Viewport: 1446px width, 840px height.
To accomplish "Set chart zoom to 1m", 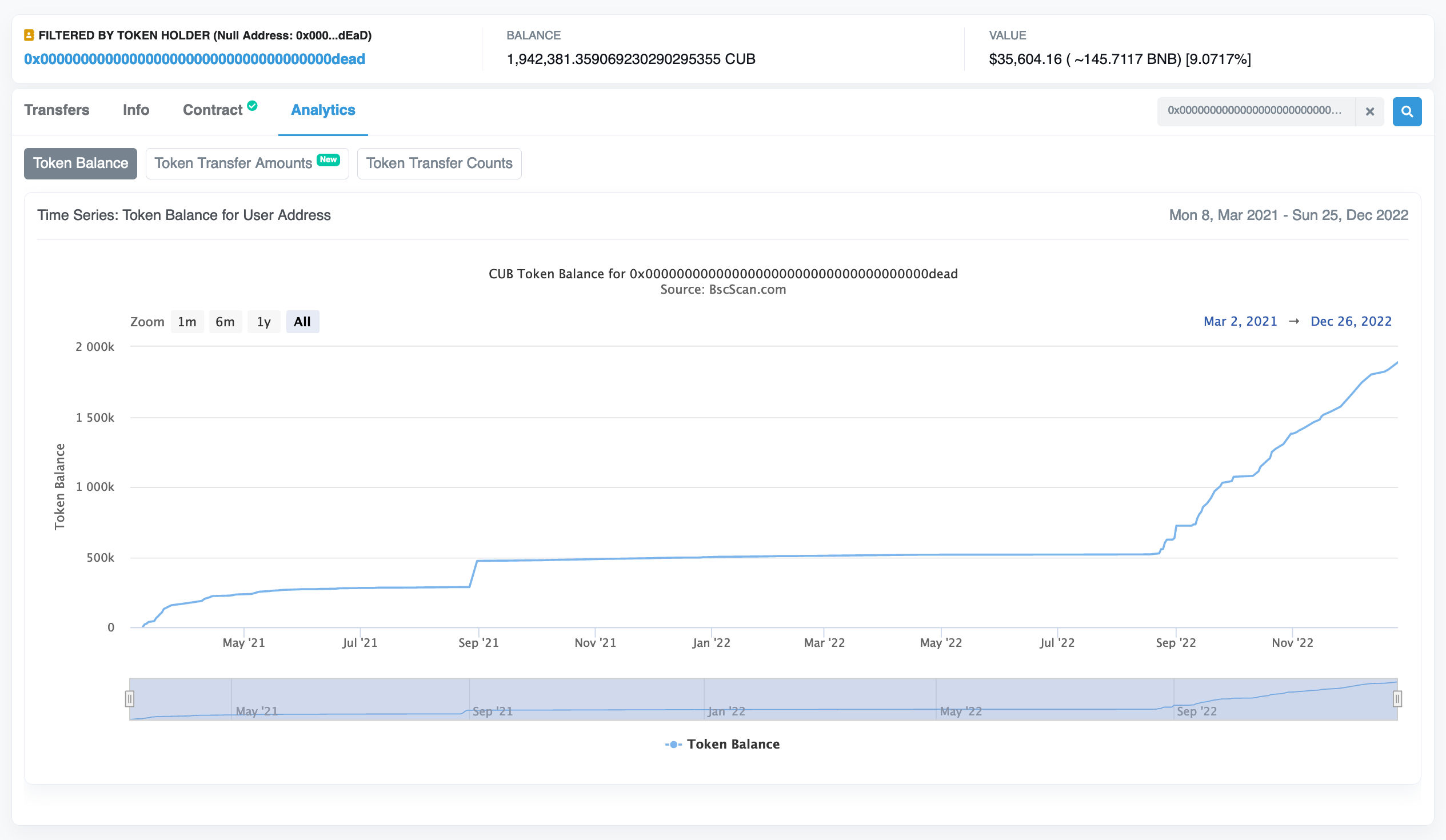I will pyautogui.click(x=187, y=322).
